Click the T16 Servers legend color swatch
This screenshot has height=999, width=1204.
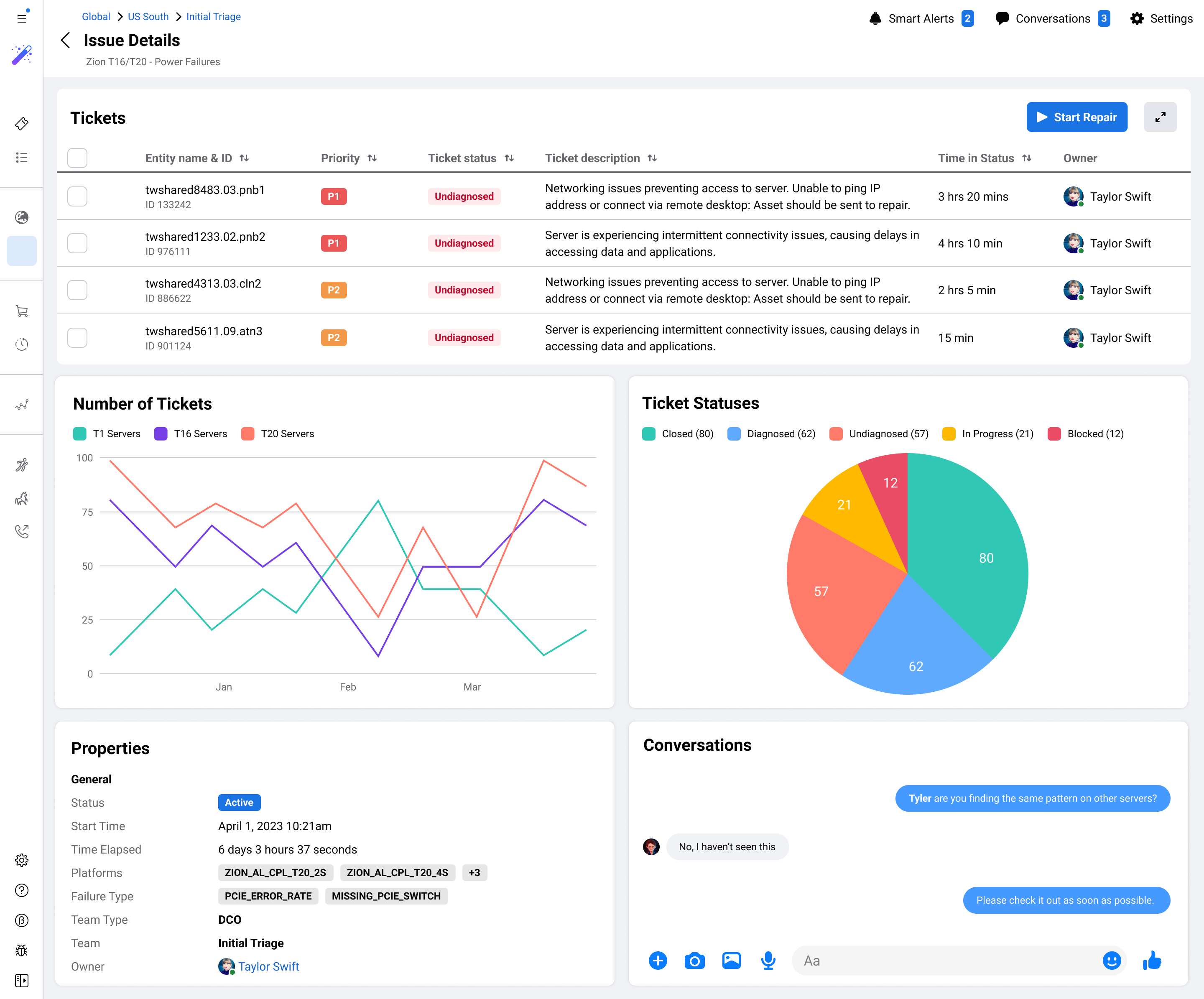tap(161, 434)
